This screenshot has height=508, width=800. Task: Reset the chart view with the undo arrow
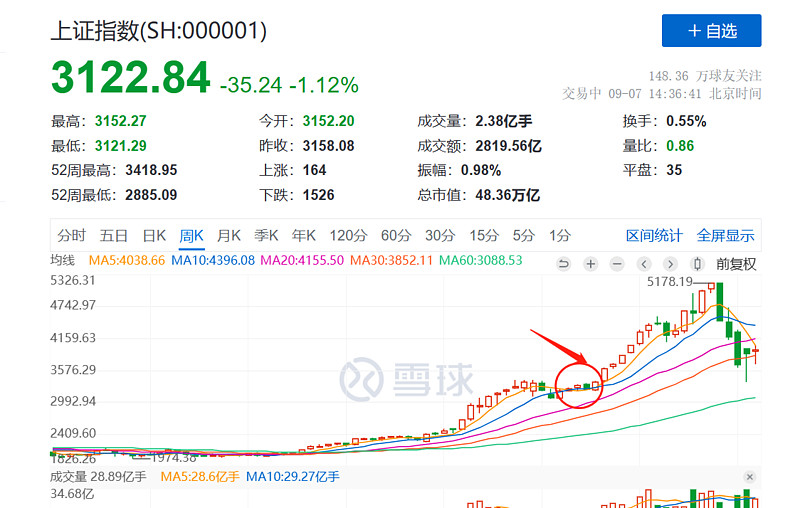[564, 264]
